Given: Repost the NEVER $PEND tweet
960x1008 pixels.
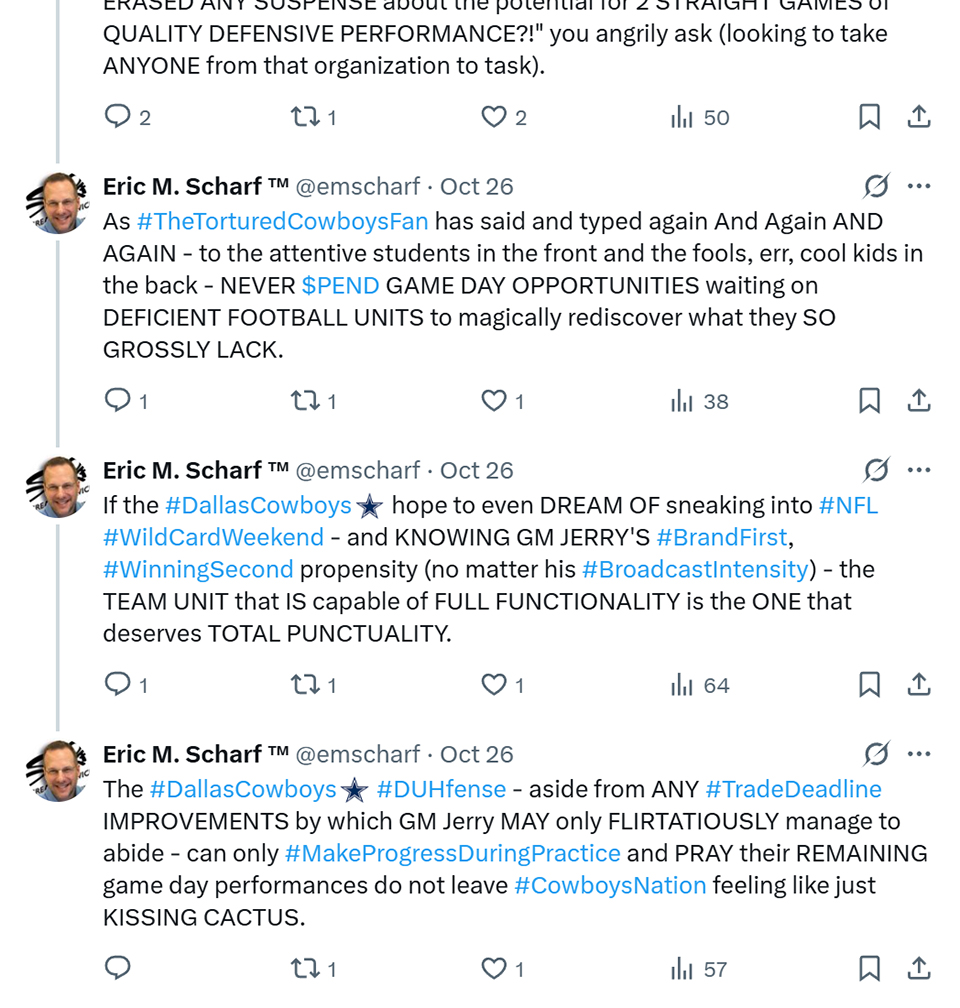Looking at the screenshot, I should coord(304,401).
